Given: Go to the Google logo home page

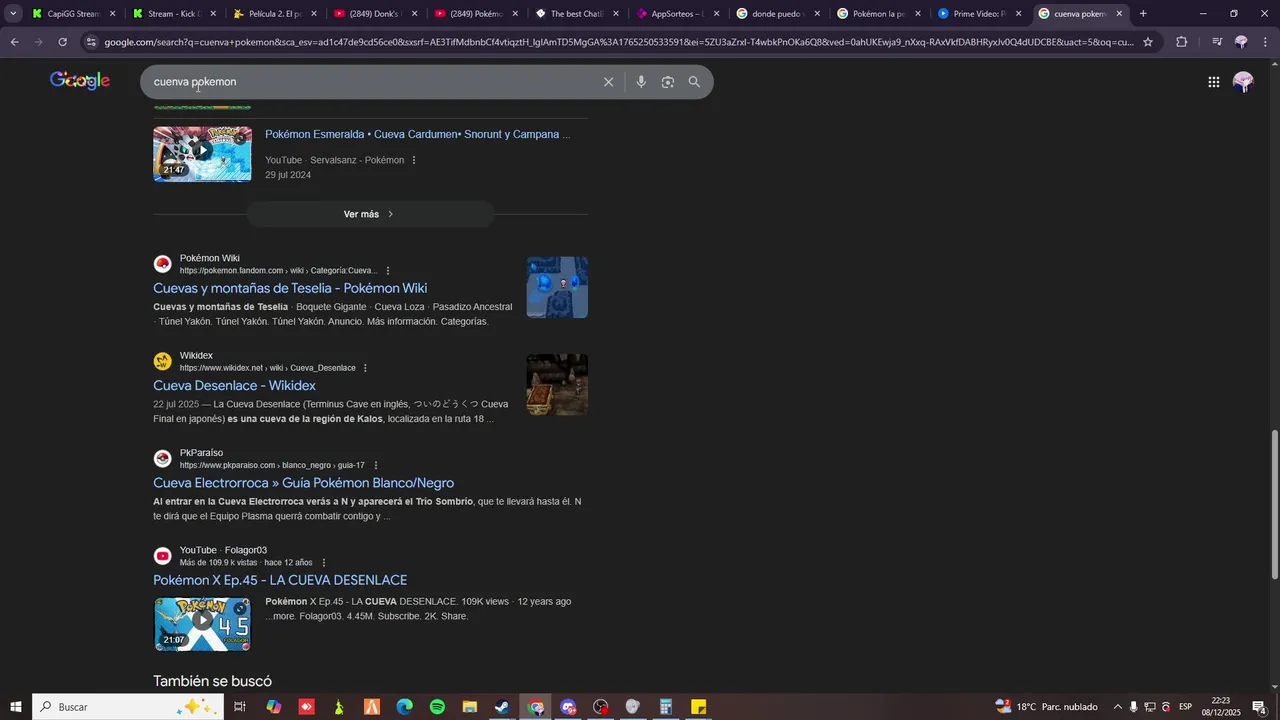Looking at the screenshot, I should coord(80,81).
